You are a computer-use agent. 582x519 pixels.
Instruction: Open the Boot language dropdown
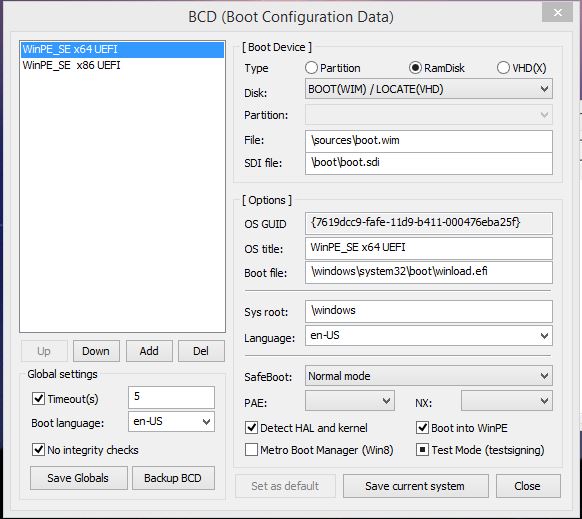point(171,422)
